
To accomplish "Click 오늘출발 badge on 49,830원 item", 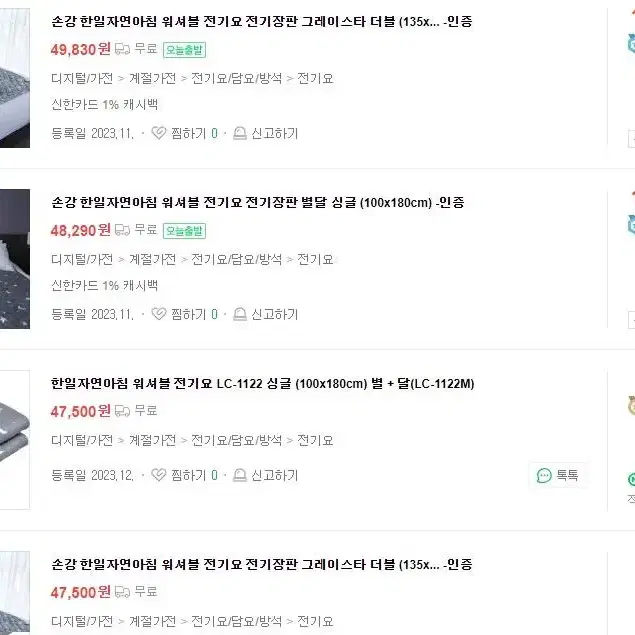I will coord(184,50).
